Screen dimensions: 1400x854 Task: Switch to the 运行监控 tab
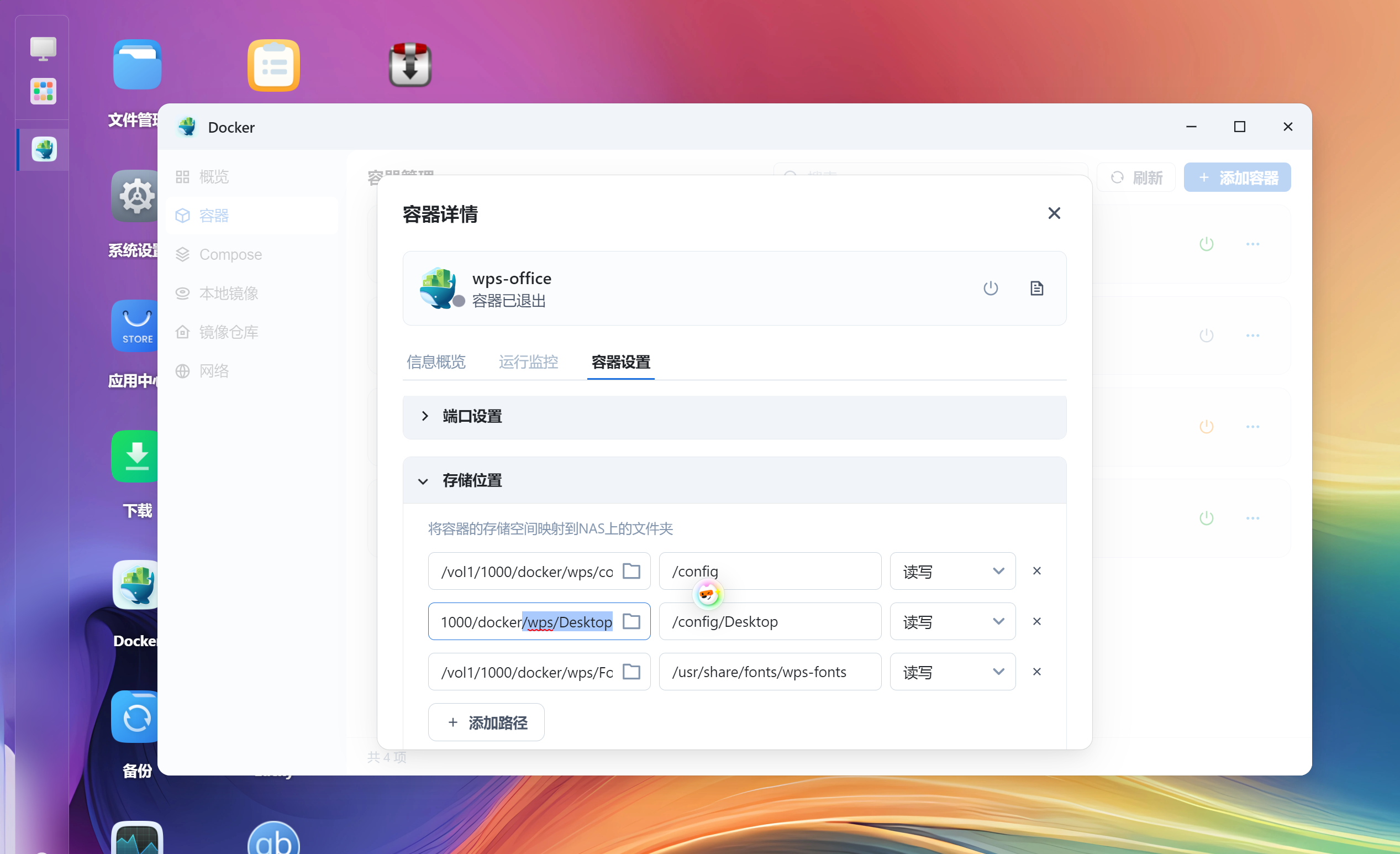(528, 362)
